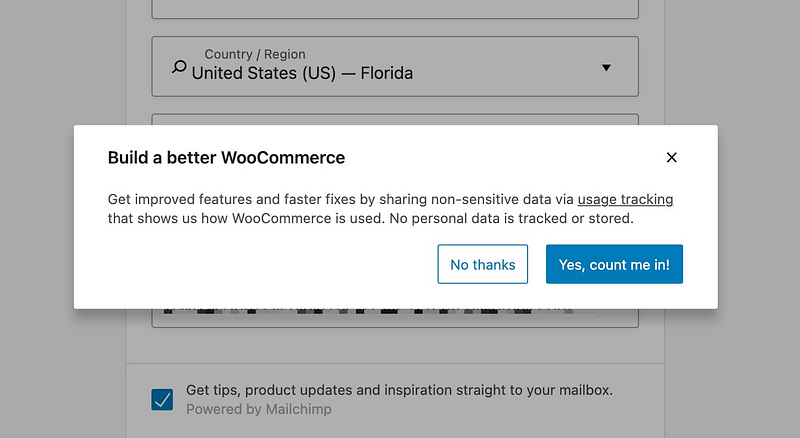The image size is (800, 438).
Task: Click the No thanks button
Action: [x=483, y=264]
